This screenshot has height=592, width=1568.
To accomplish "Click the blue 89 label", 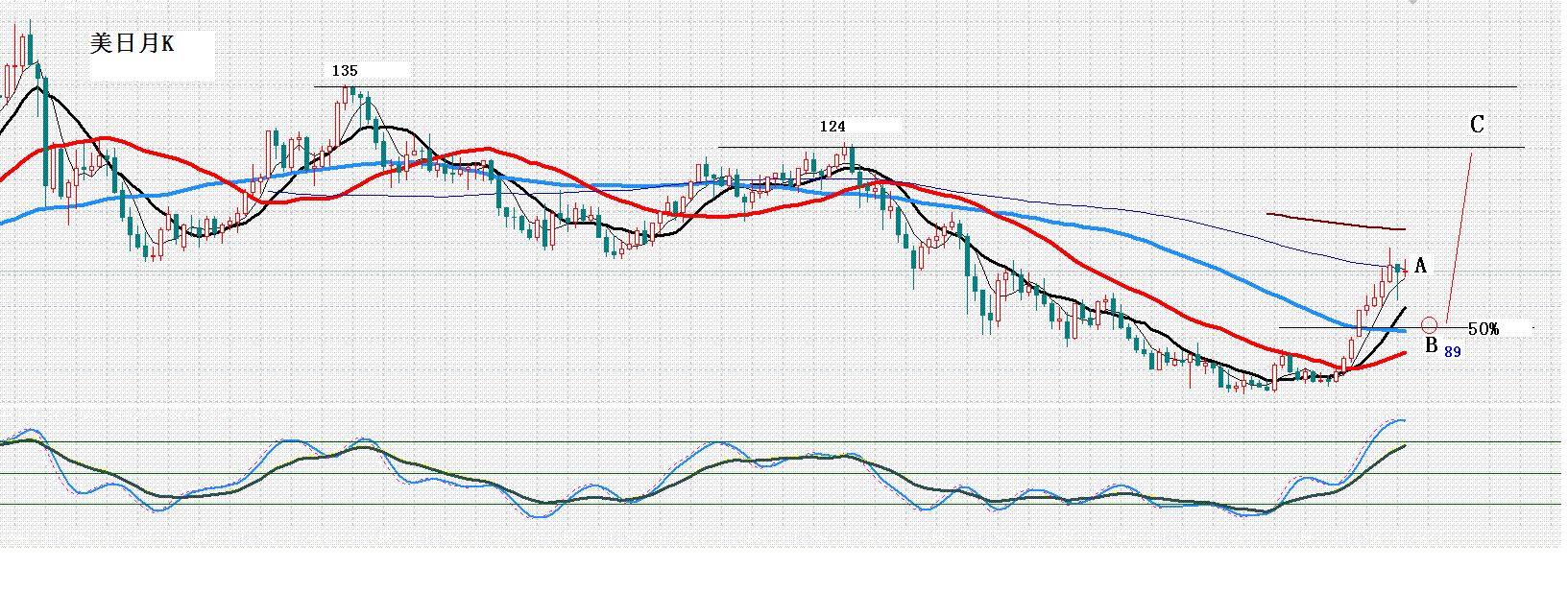I will pos(1453,352).
